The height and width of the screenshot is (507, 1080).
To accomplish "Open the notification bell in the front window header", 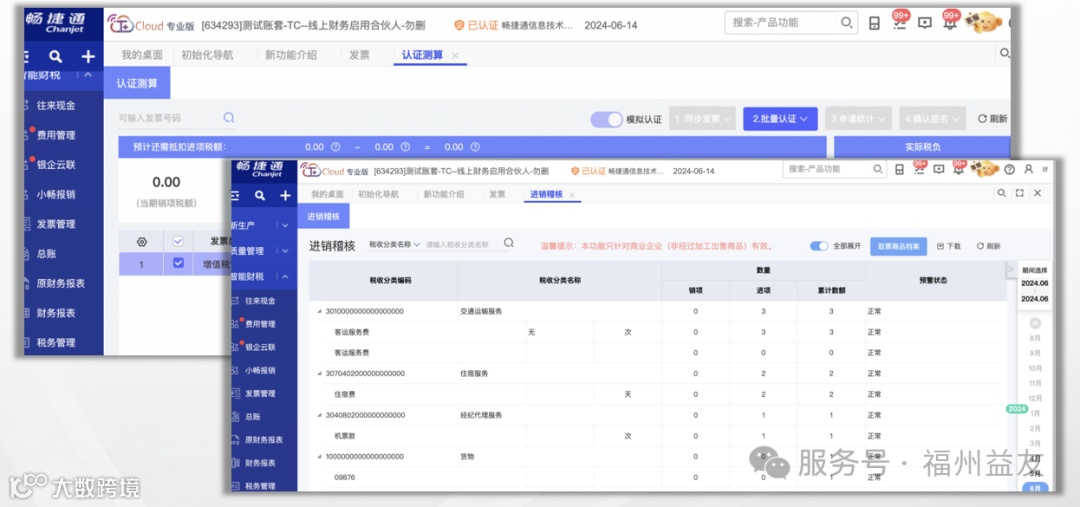I will (x=958, y=168).
